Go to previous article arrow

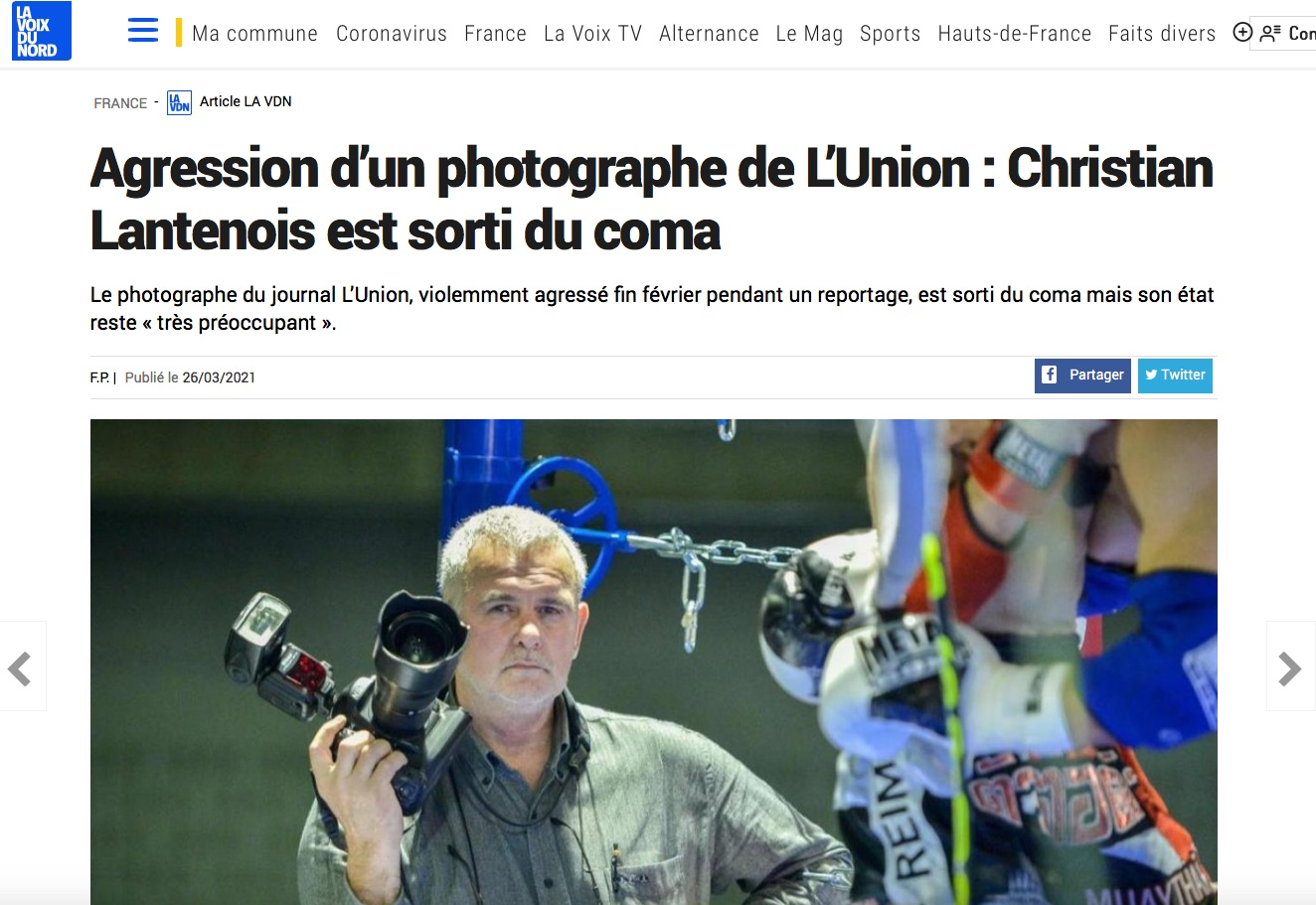(x=20, y=668)
